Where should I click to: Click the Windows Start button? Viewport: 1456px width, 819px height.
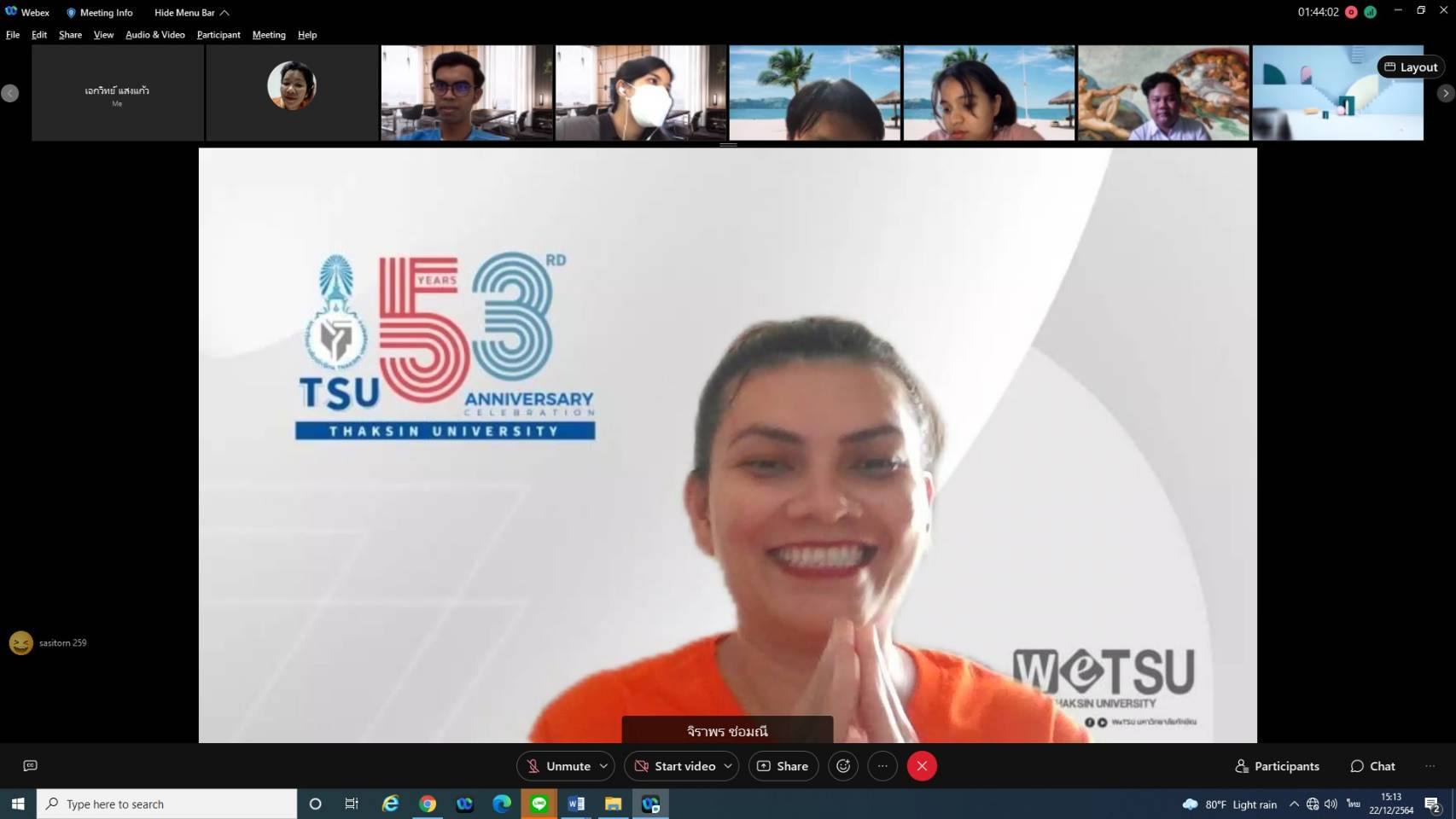pyautogui.click(x=18, y=804)
